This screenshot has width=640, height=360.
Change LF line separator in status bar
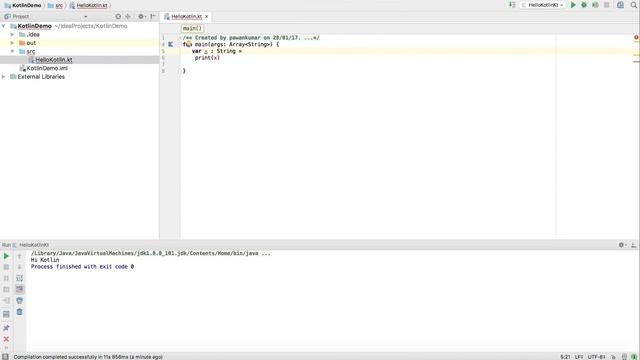coord(579,357)
